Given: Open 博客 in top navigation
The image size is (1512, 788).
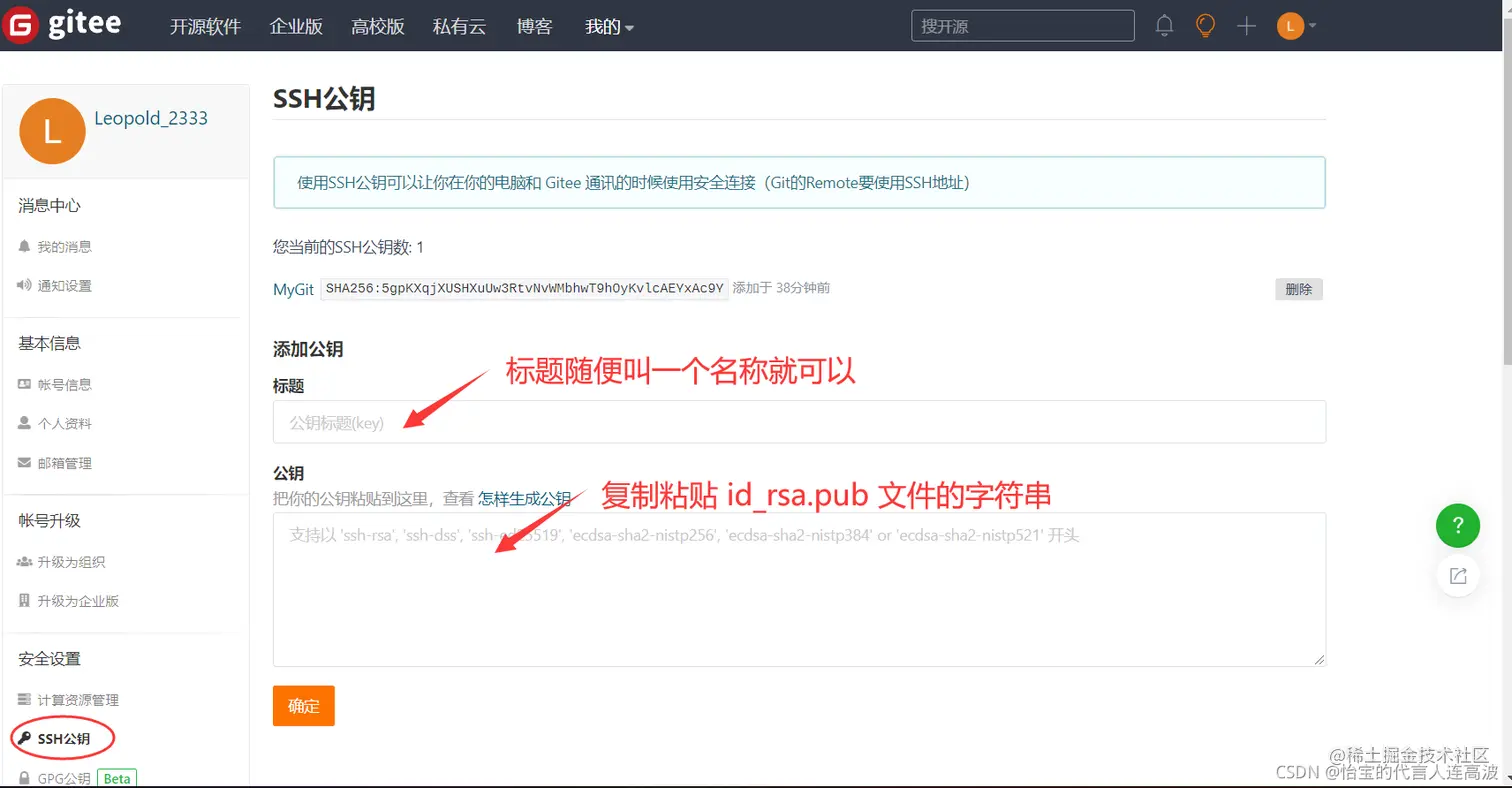Looking at the screenshot, I should tap(535, 27).
